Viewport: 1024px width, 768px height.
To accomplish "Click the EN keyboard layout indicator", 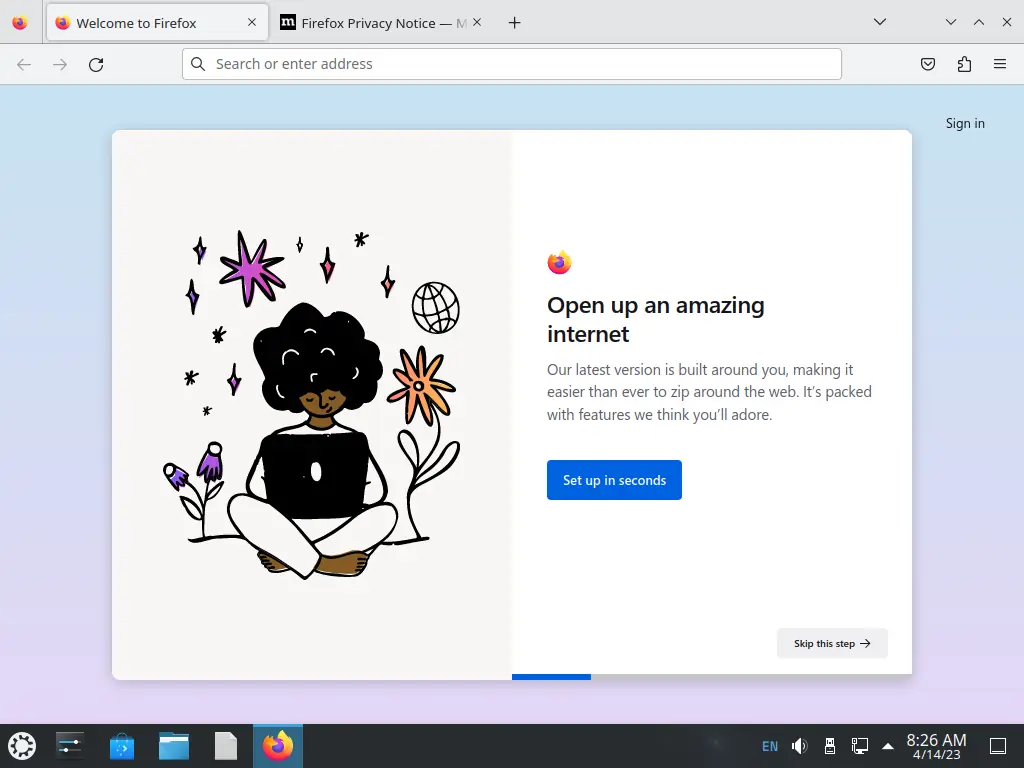I will (x=770, y=746).
